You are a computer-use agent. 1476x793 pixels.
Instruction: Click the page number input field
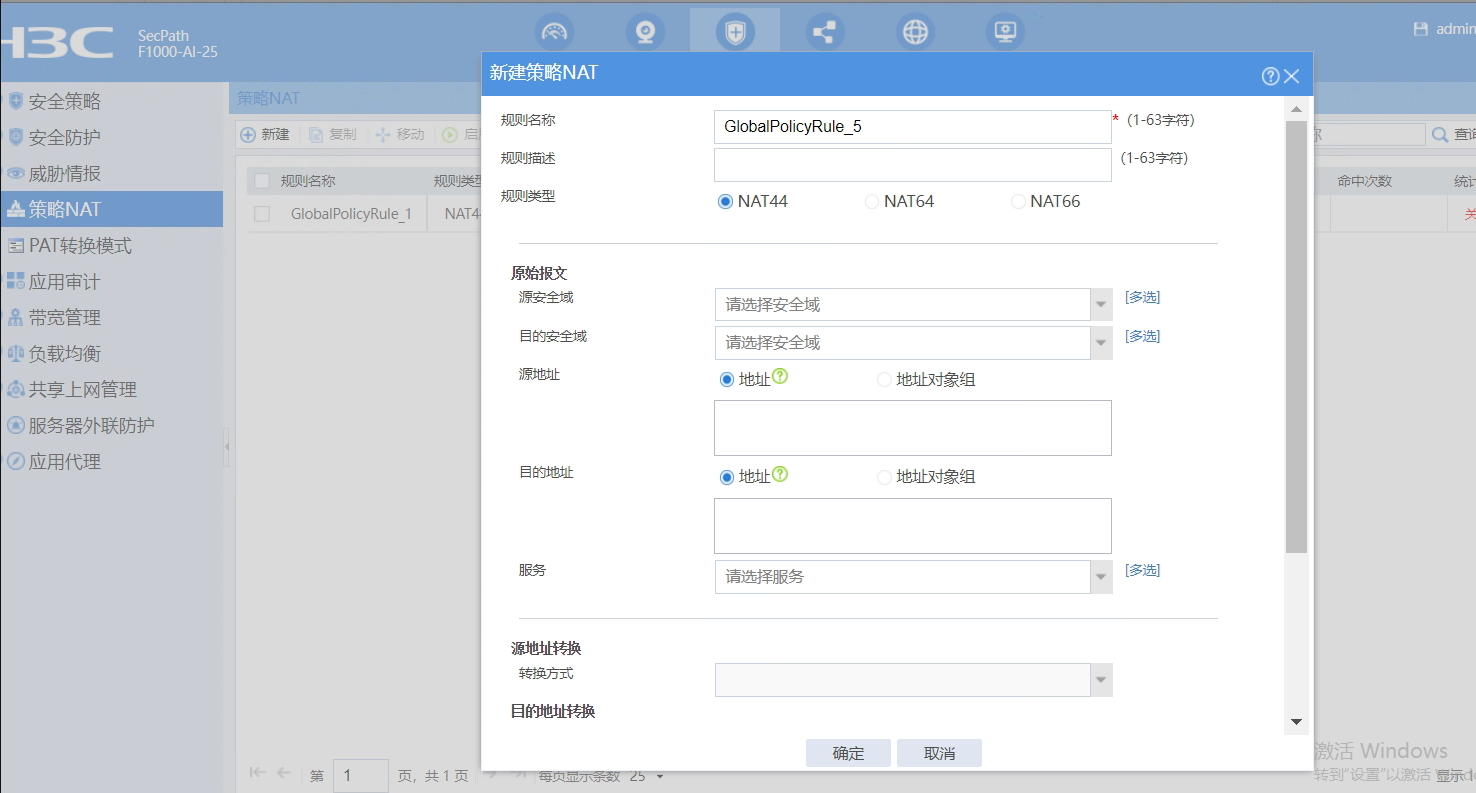(360, 776)
